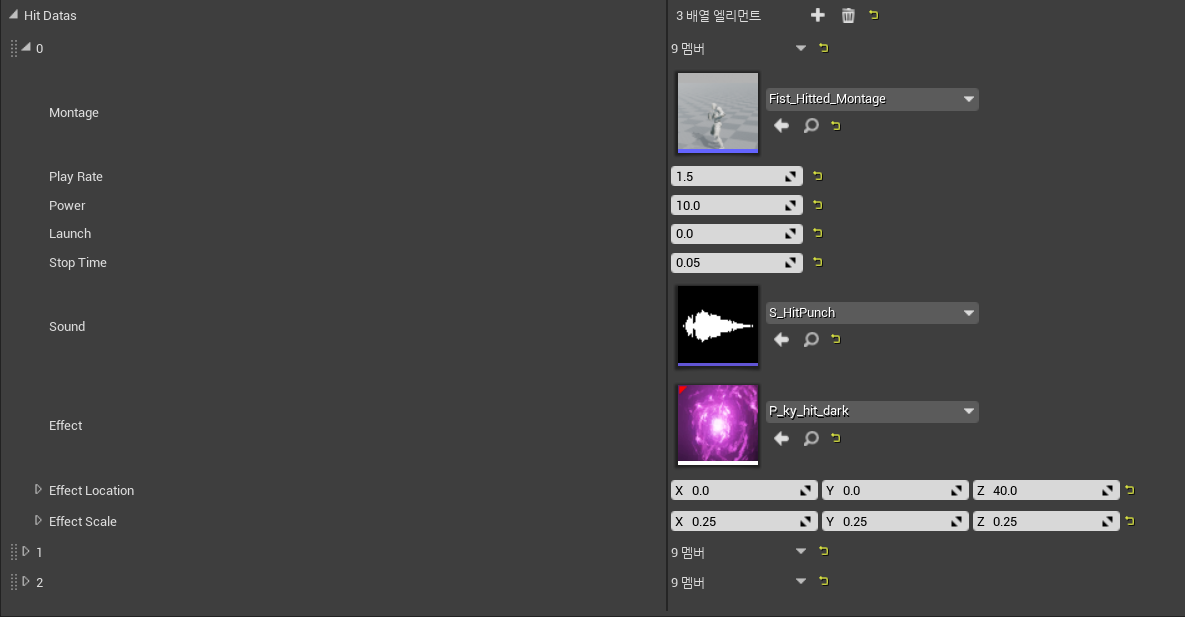Use selected asset for Effect
The image size is (1185, 617).
[x=781, y=439]
